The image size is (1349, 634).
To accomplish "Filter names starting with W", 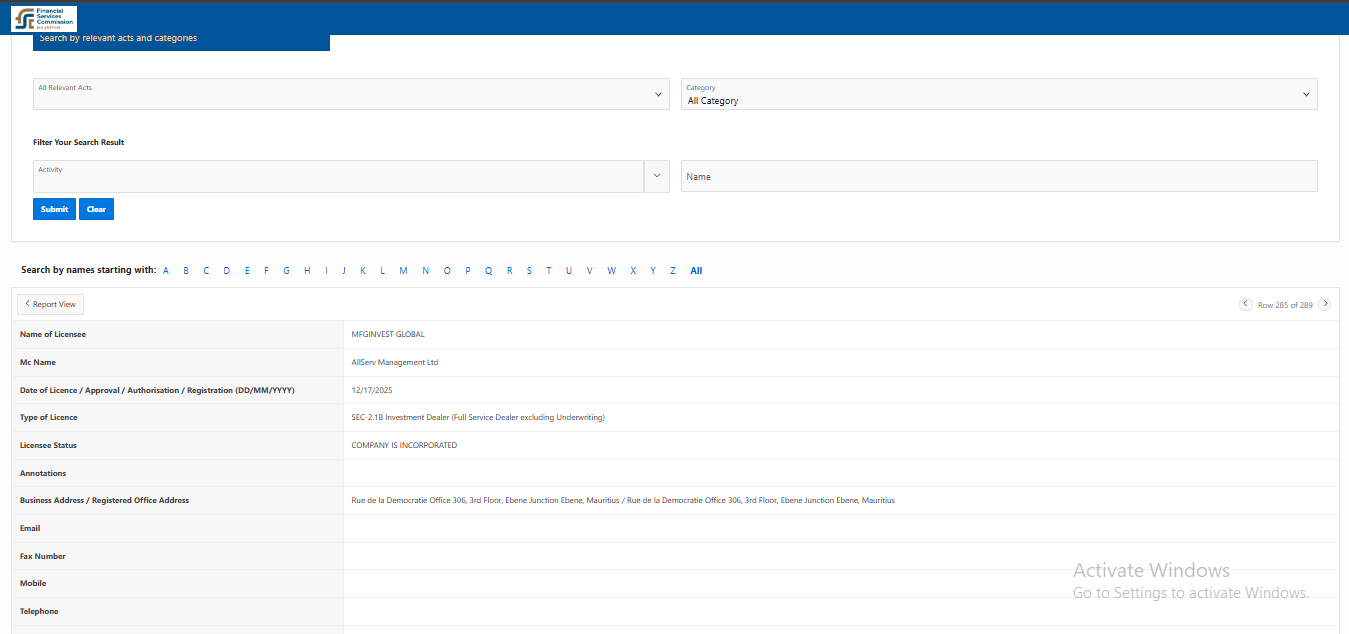I will click(x=611, y=271).
